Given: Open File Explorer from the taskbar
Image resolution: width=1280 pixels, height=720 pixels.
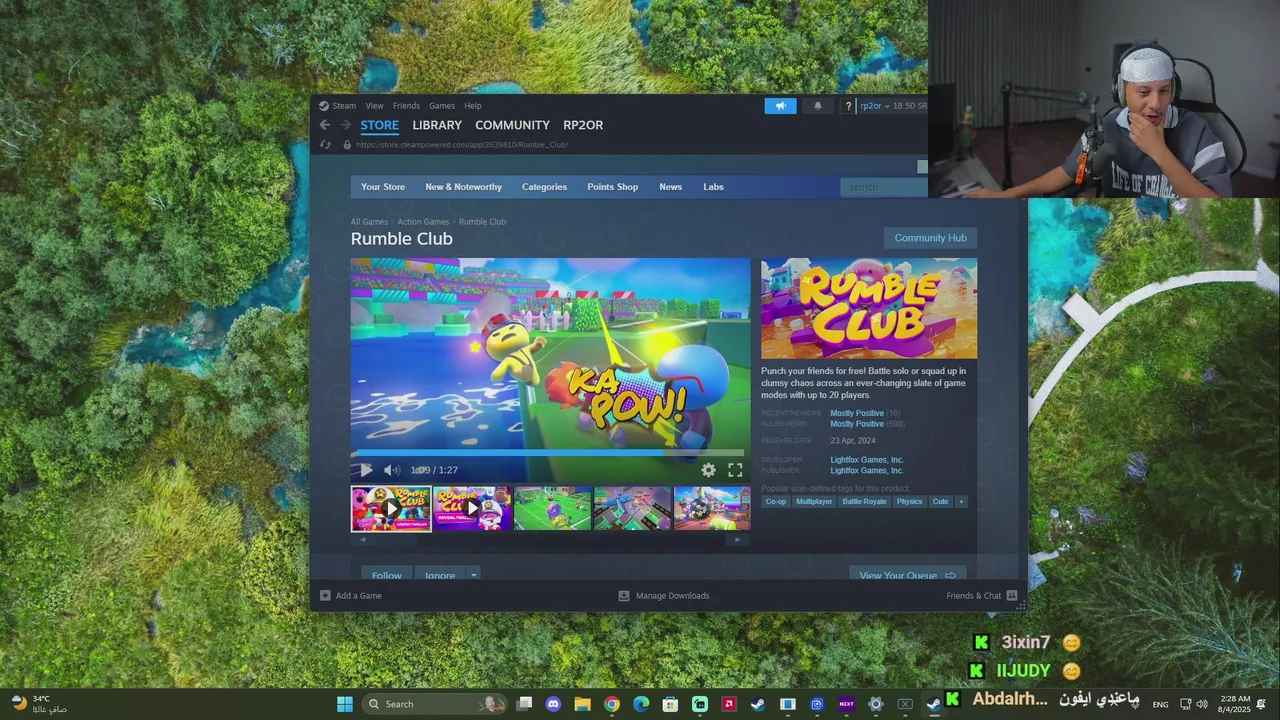Looking at the screenshot, I should 582,704.
